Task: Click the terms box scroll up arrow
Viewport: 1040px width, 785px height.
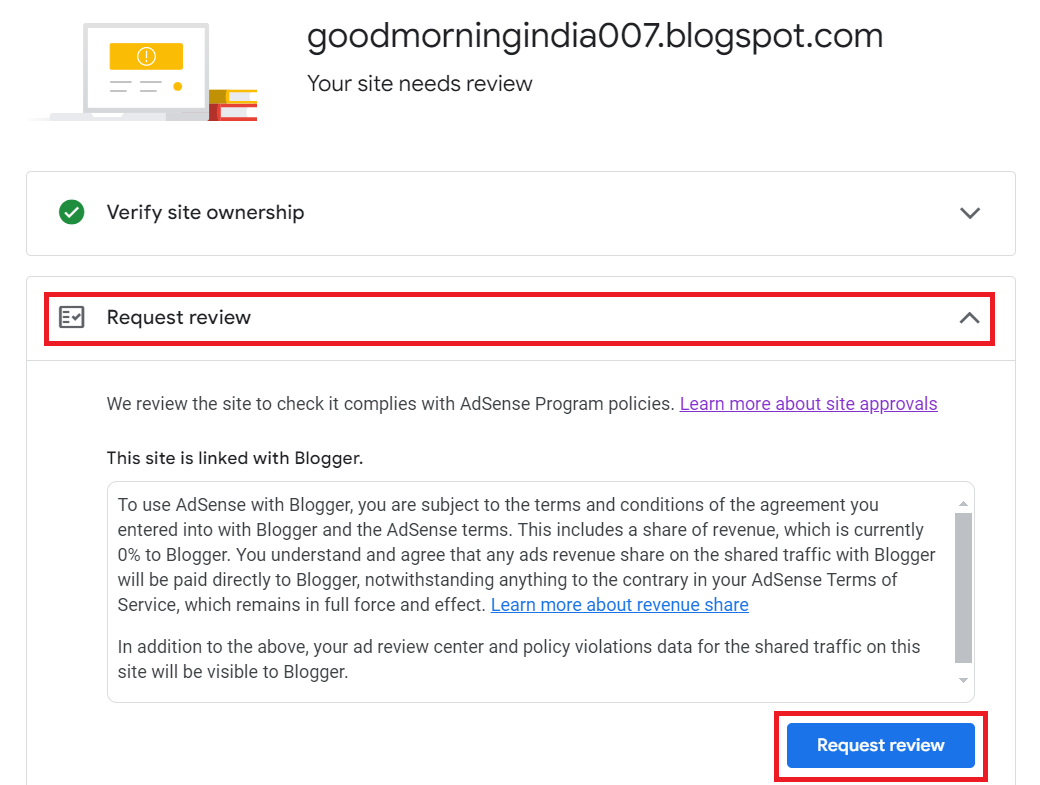Action: click(963, 504)
